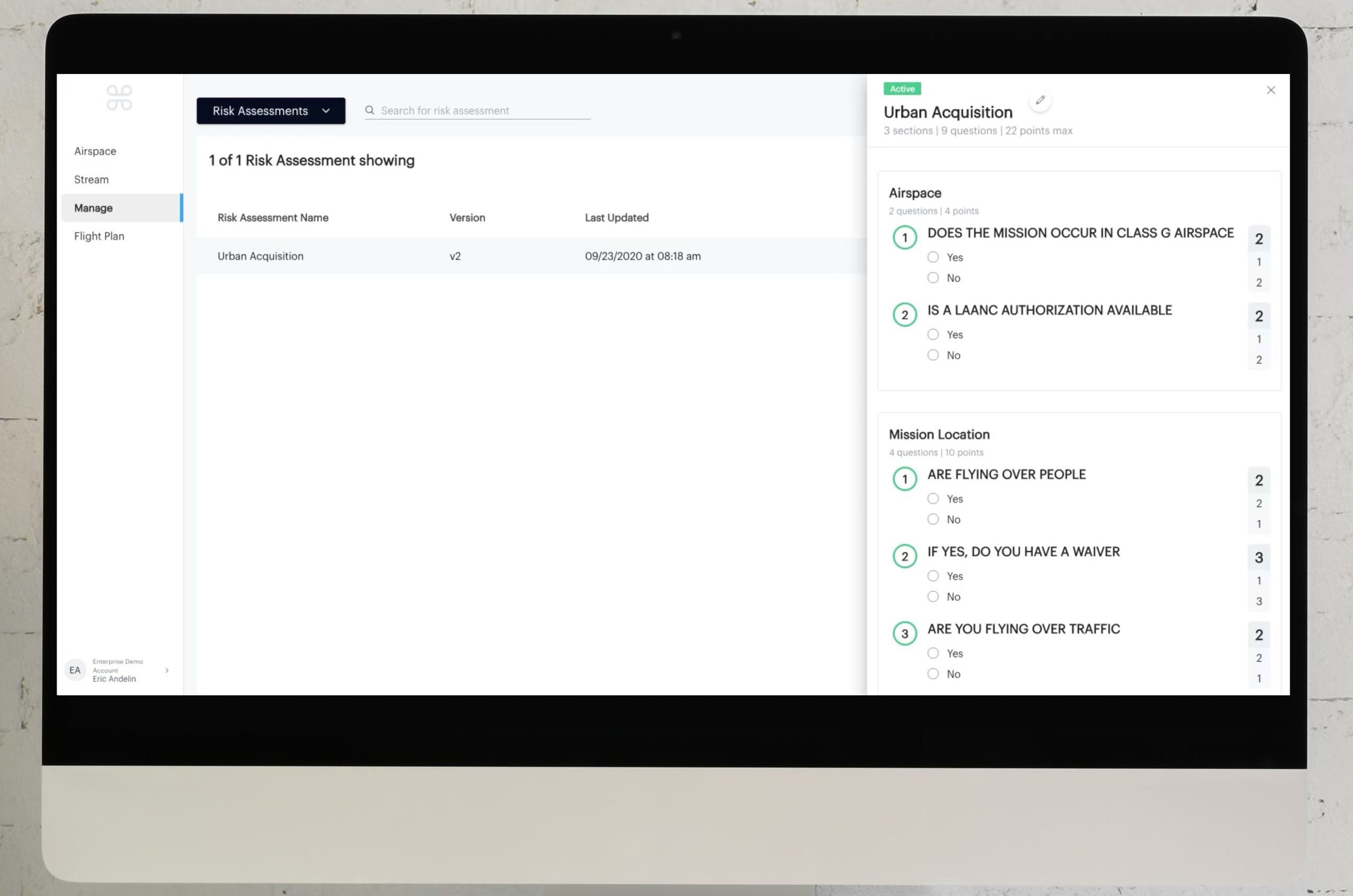1353x896 pixels.
Task: Close the Urban Acquisition detail panel
Action: point(1270,90)
